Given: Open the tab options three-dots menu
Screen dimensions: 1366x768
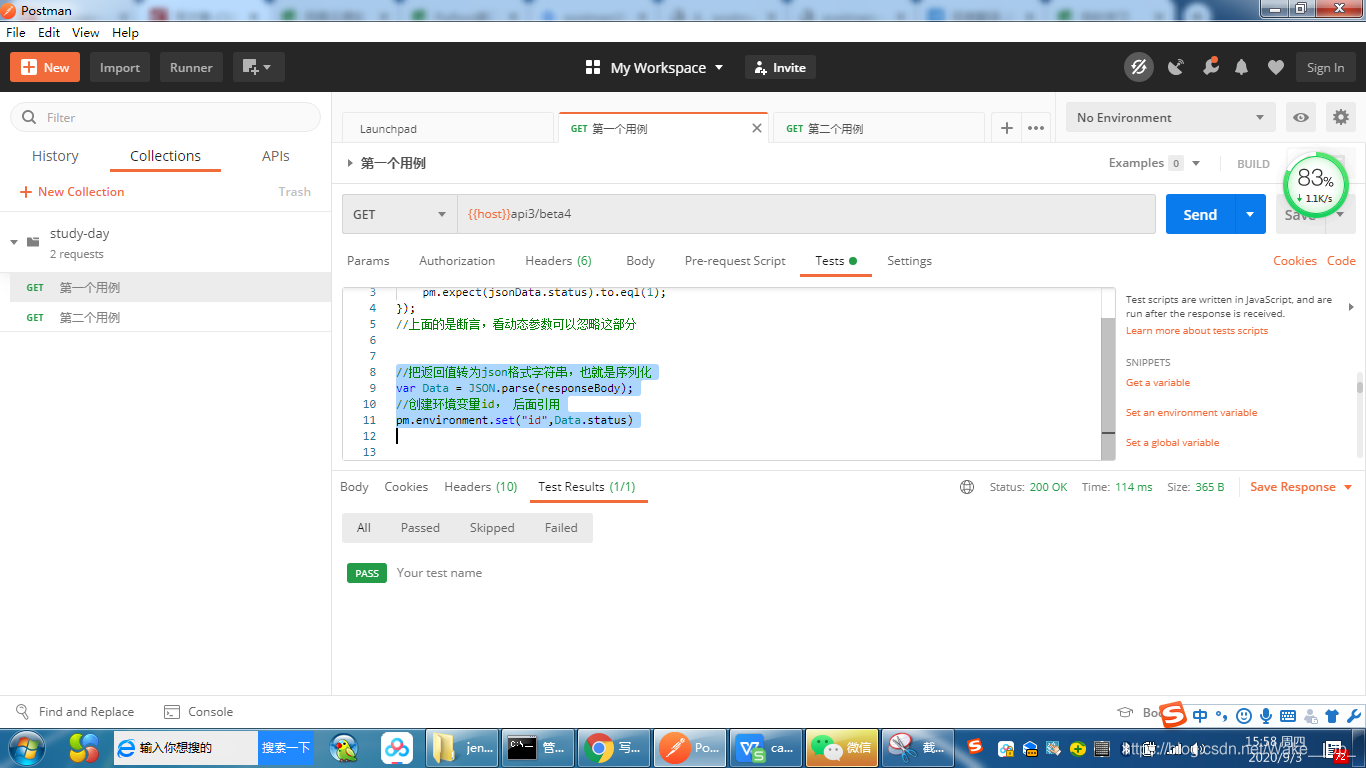Looking at the screenshot, I should click(1036, 128).
